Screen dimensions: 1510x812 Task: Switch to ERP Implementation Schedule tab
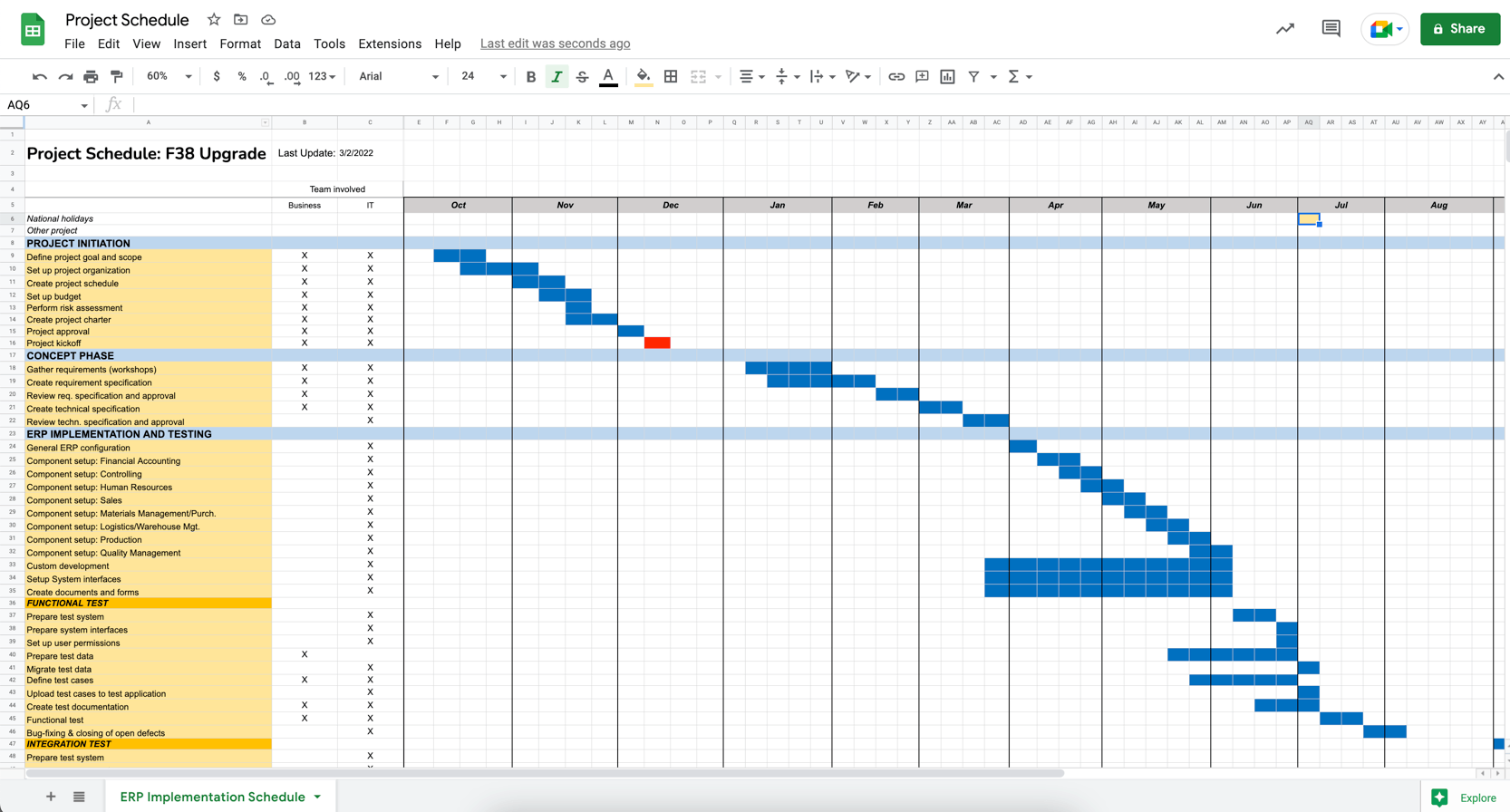(x=213, y=797)
